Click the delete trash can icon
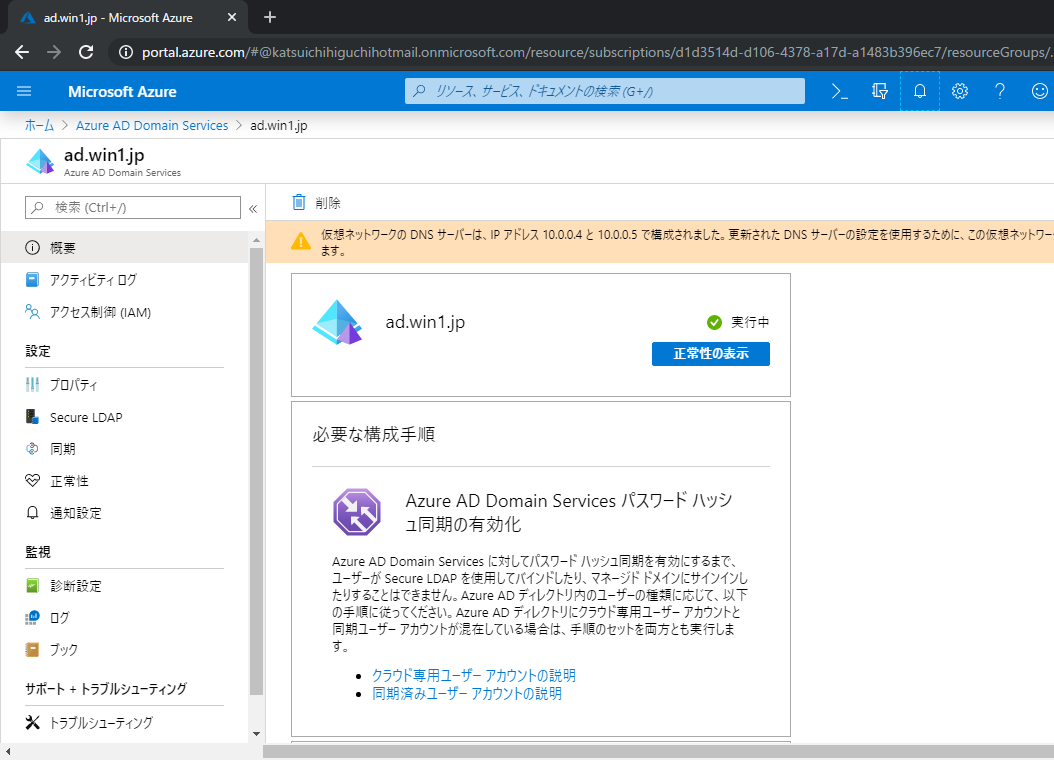Screen dimensions: 1054x760 [x=298, y=202]
